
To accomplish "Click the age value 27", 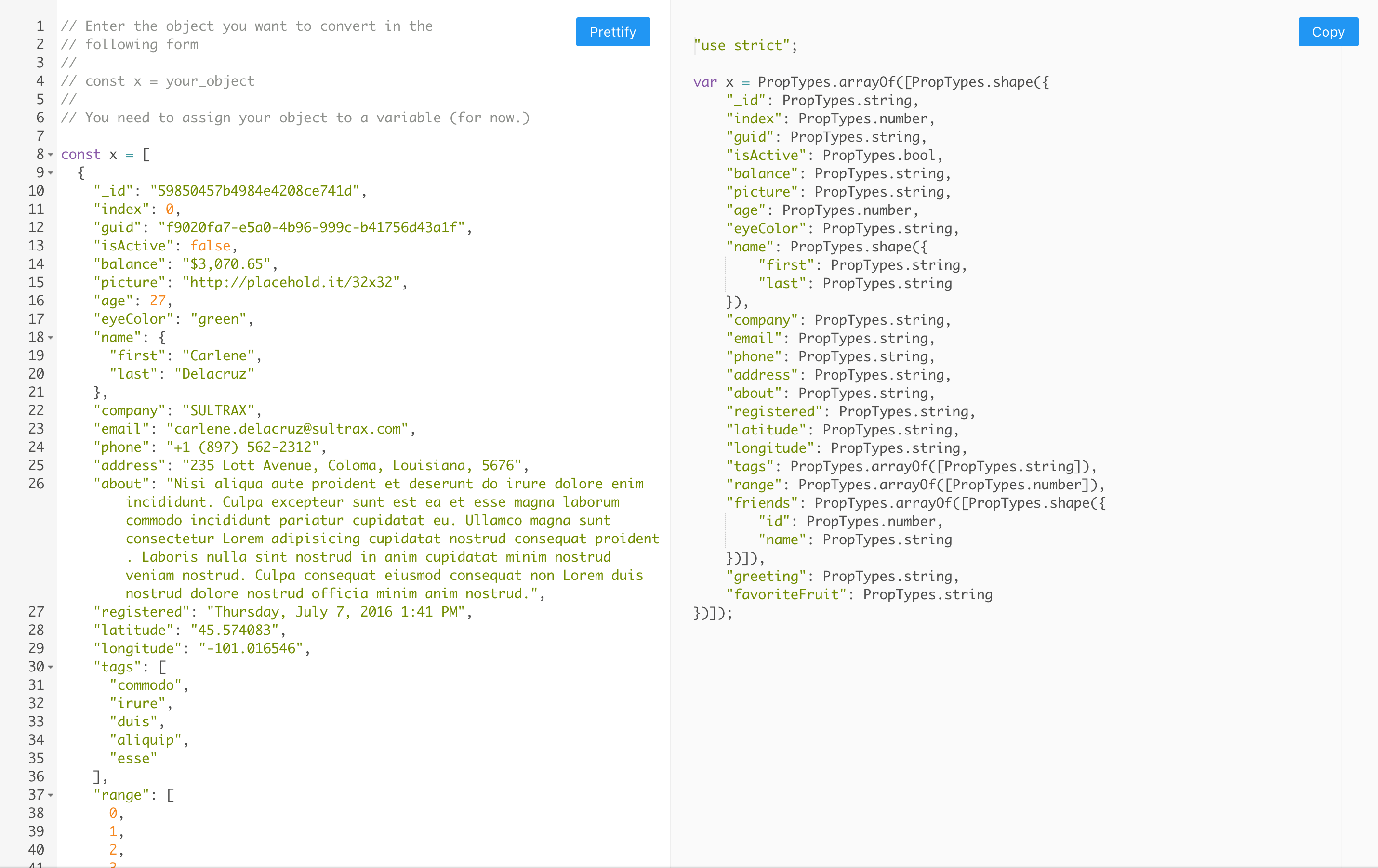I will coord(158,301).
